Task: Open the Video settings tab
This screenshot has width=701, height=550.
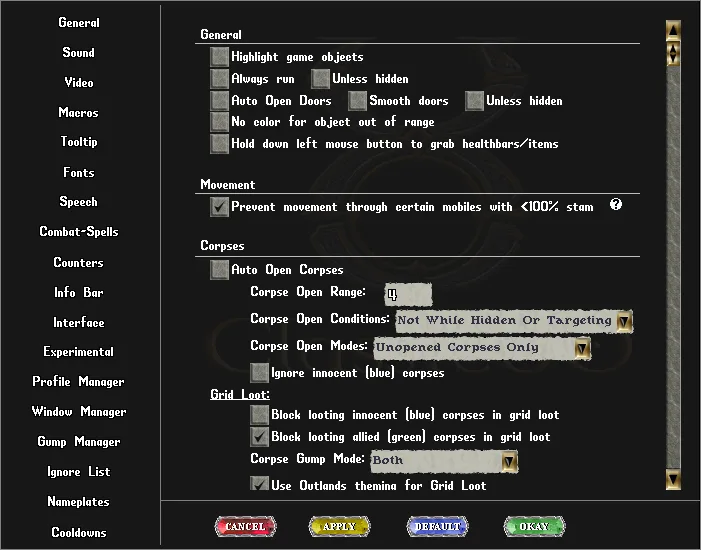Action: [x=79, y=82]
